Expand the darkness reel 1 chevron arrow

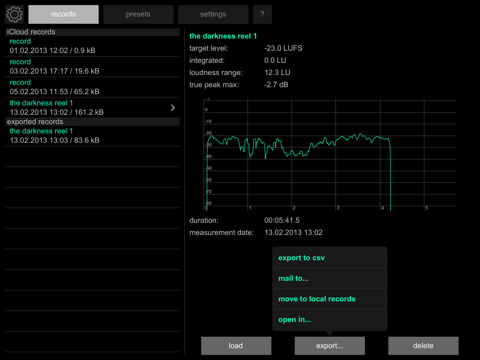click(x=173, y=108)
